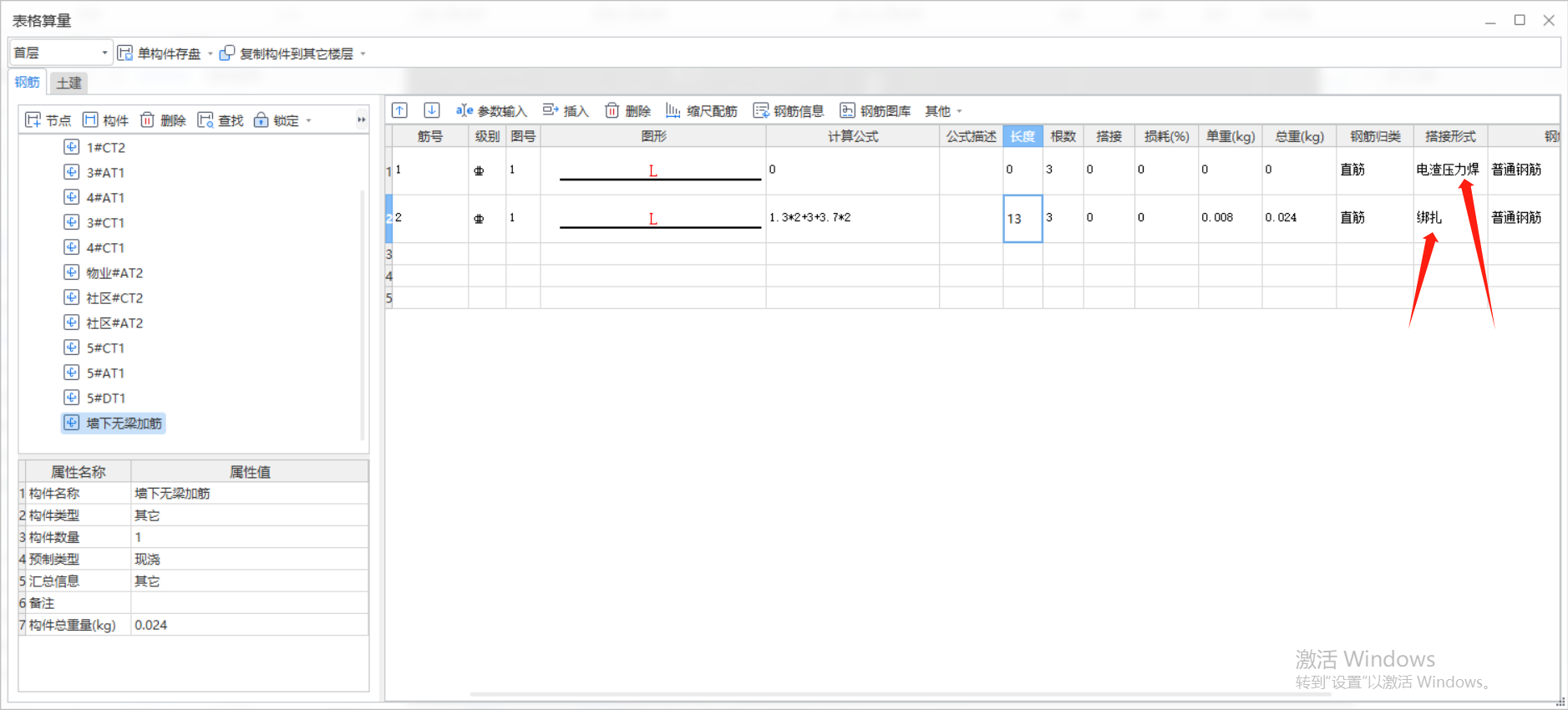Click the component tree vertical scrollbar
The height and width of the screenshot is (710, 1568).
click(x=363, y=315)
